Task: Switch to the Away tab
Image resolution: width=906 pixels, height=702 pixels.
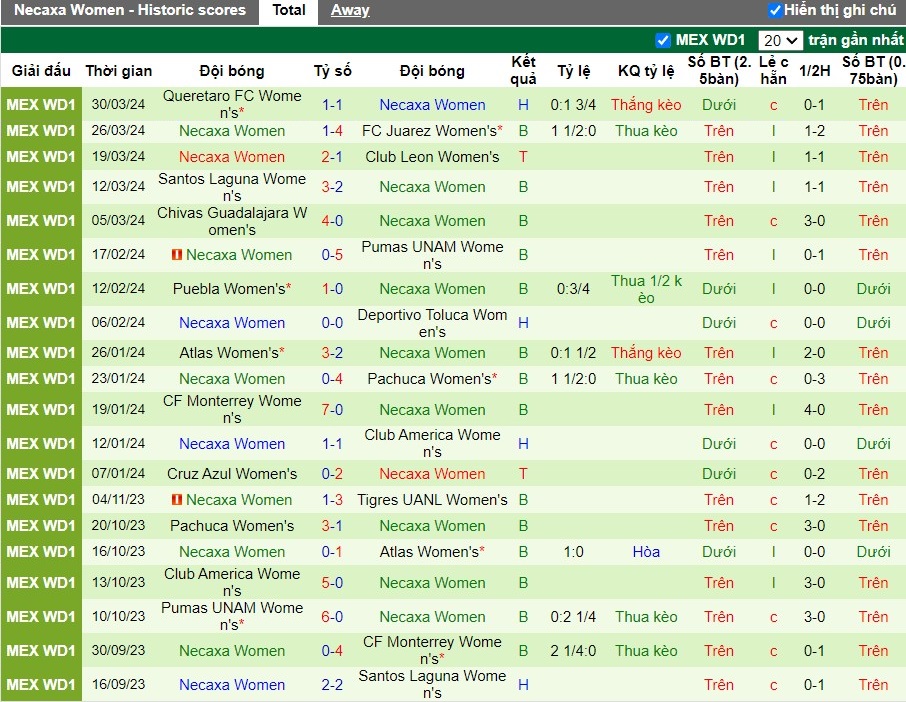Action: click(x=350, y=10)
